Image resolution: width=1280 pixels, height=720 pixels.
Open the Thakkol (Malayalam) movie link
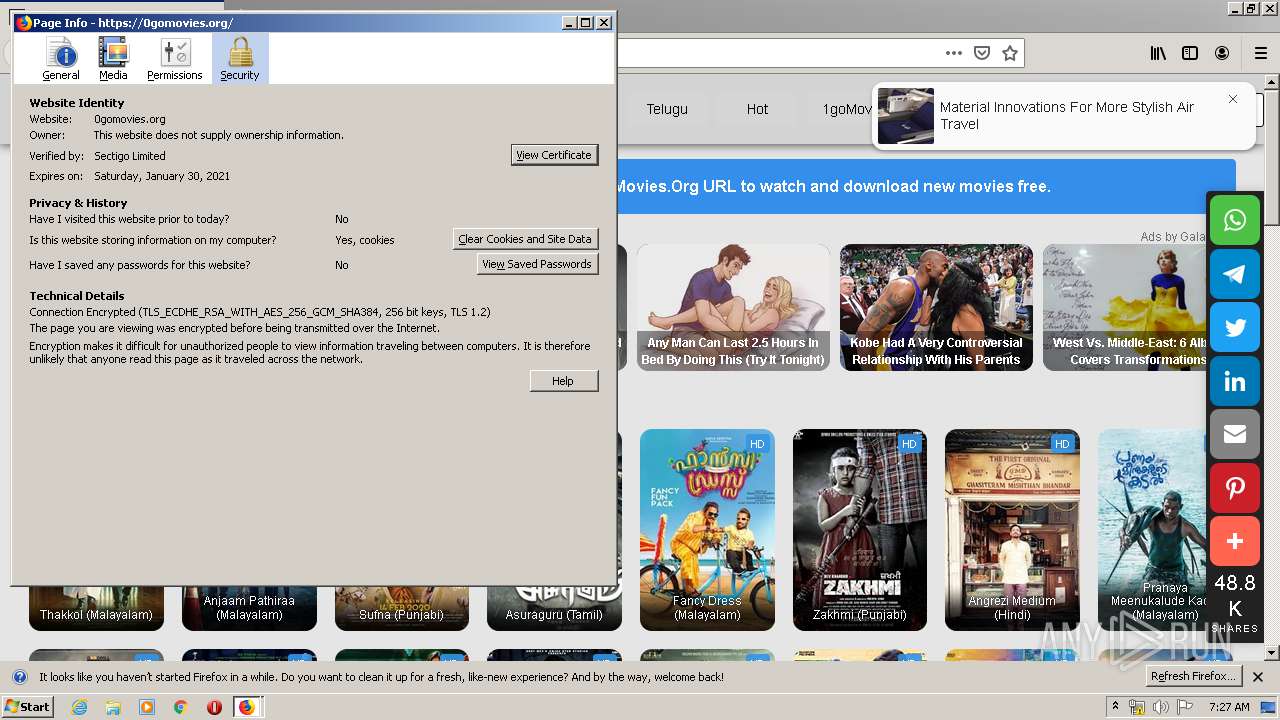pos(96,615)
